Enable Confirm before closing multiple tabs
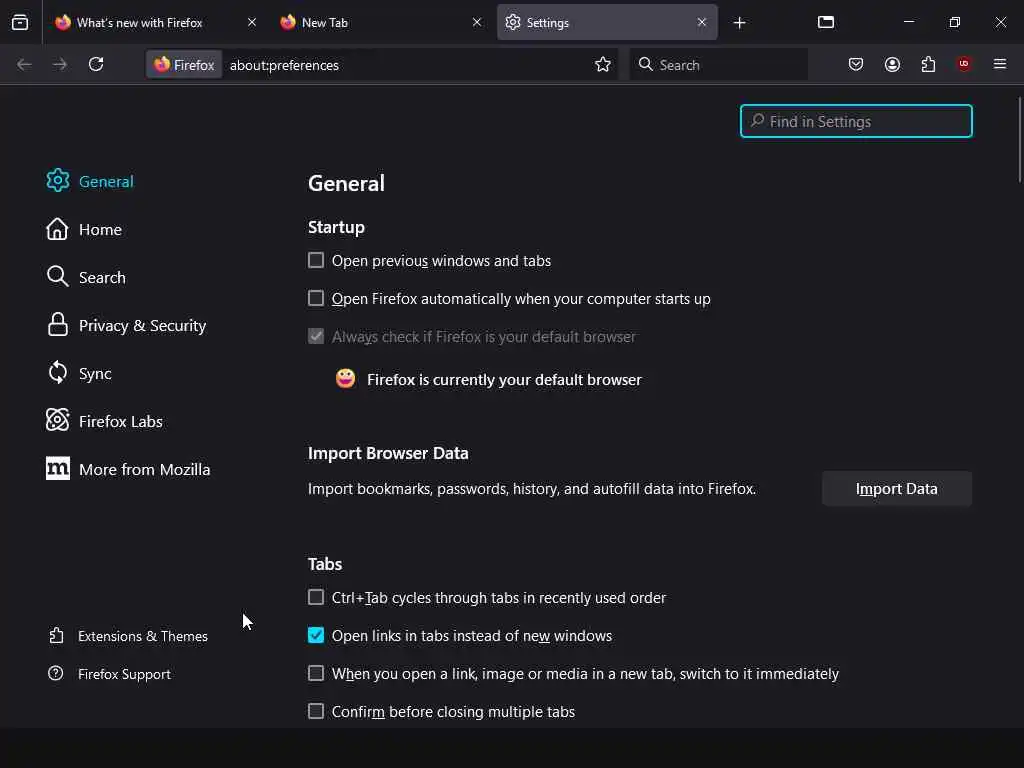Image resolution: width=1024 pixels, height=768 pixels. pyautogui.click(x=316, y=711)
